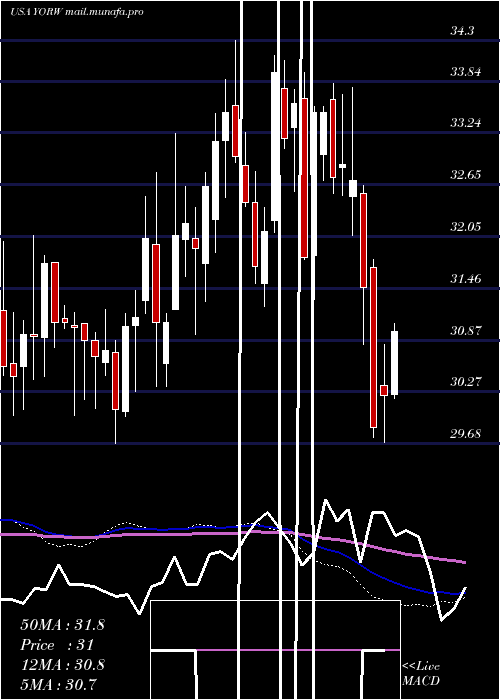The image size is (500, 700).
Task: Click the '5MA : 30.7' readout
Action: [59, 684]
